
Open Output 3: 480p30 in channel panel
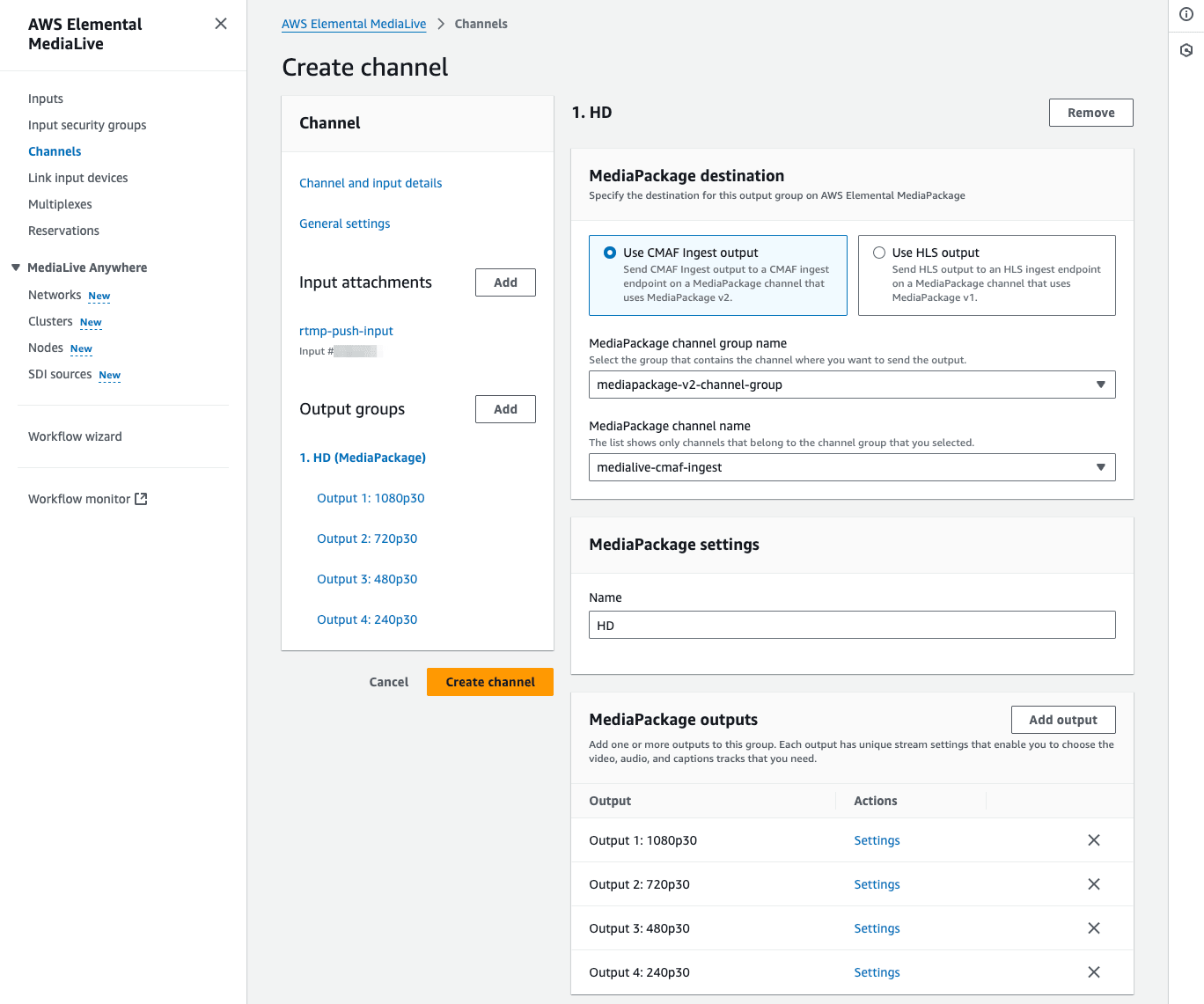[367, 579]
